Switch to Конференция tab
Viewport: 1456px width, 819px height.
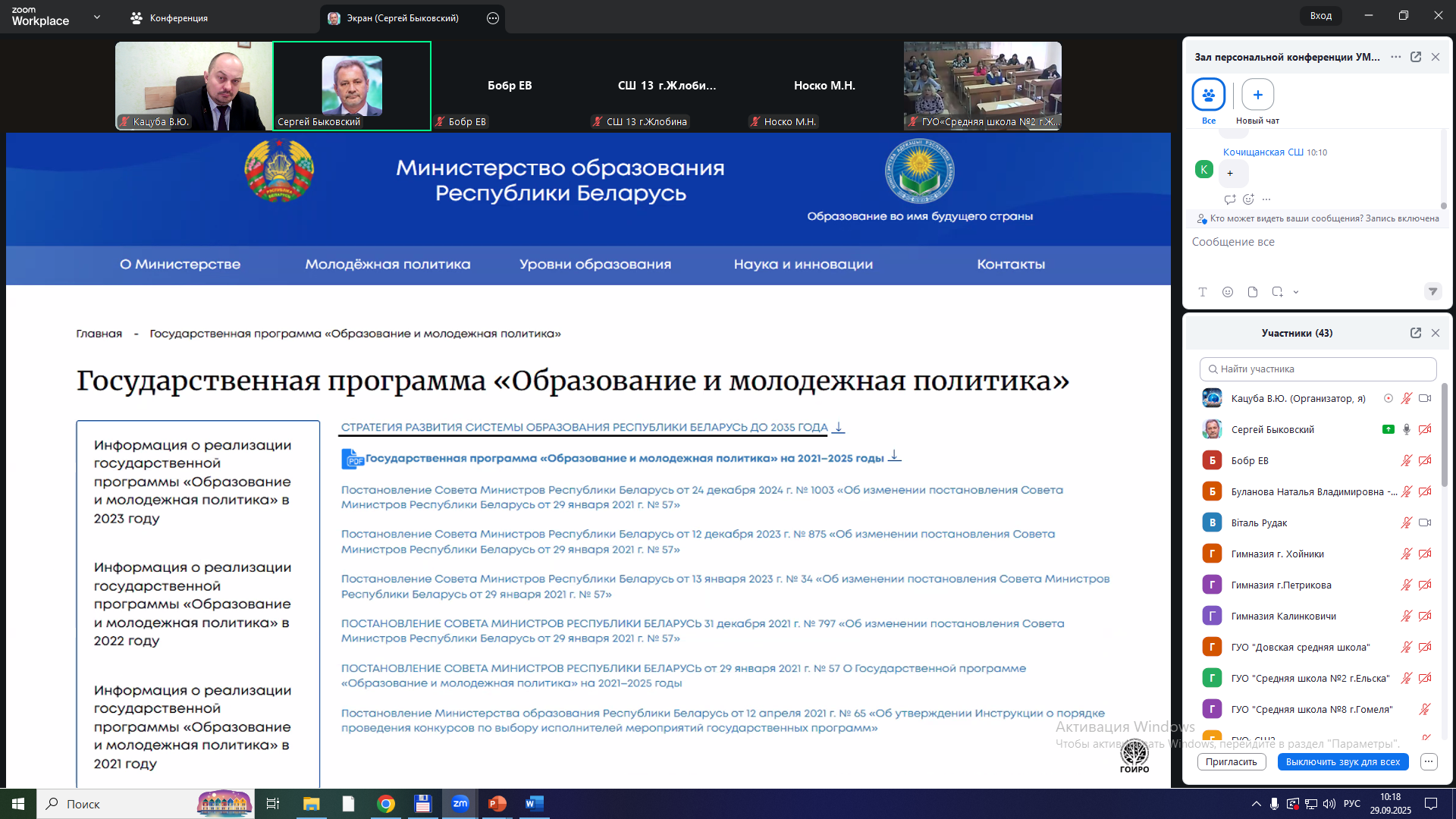pyautogui.click(x=169, y=18)
